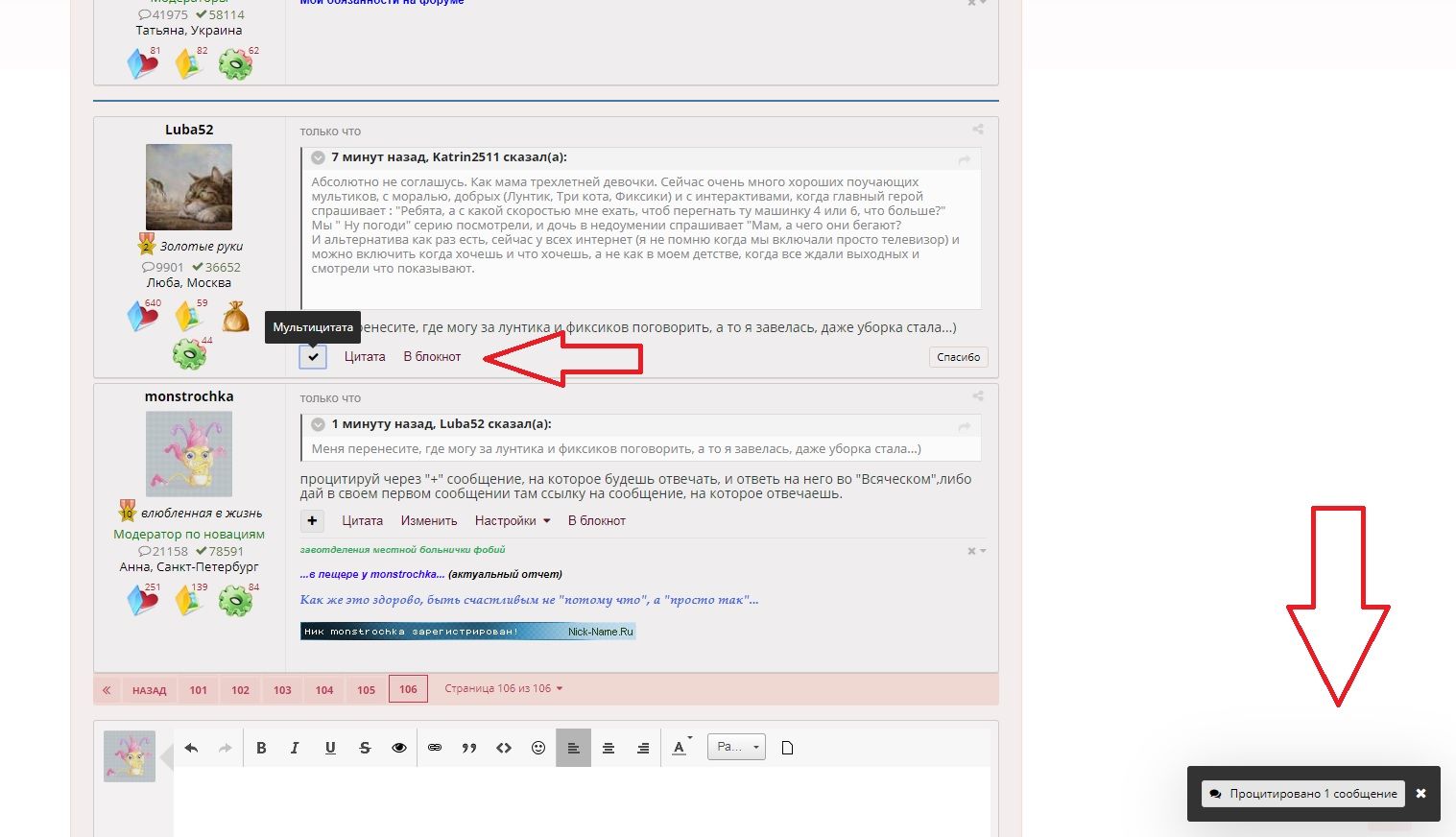The height and width of the screenshot is (837, 1456).
Task: Insert code using the angle brackets icon
Action: [x=504, y=748]
